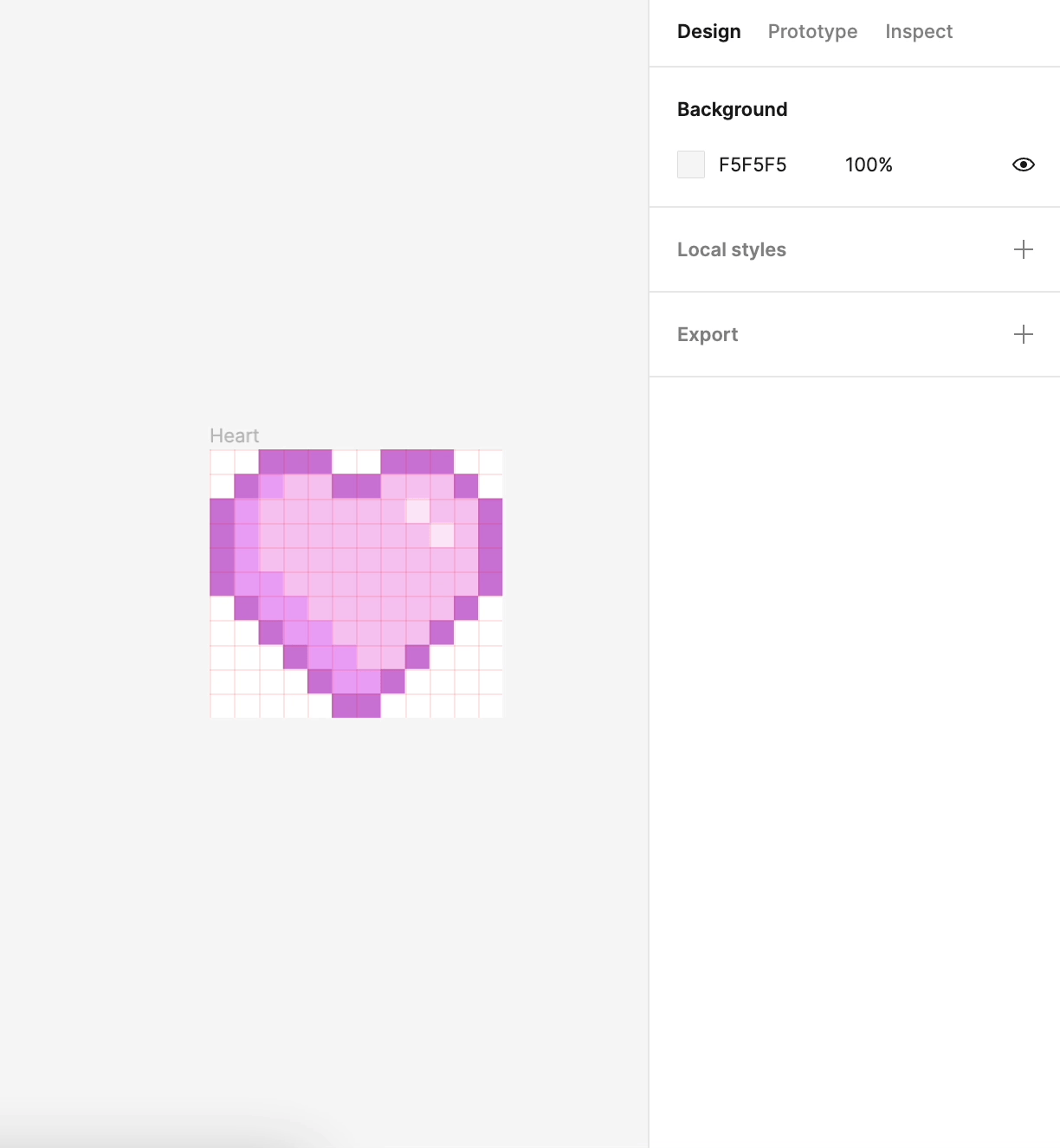Select the upper white highlight pixel in heart
1060x1148 pixels.
click(418, 511)
